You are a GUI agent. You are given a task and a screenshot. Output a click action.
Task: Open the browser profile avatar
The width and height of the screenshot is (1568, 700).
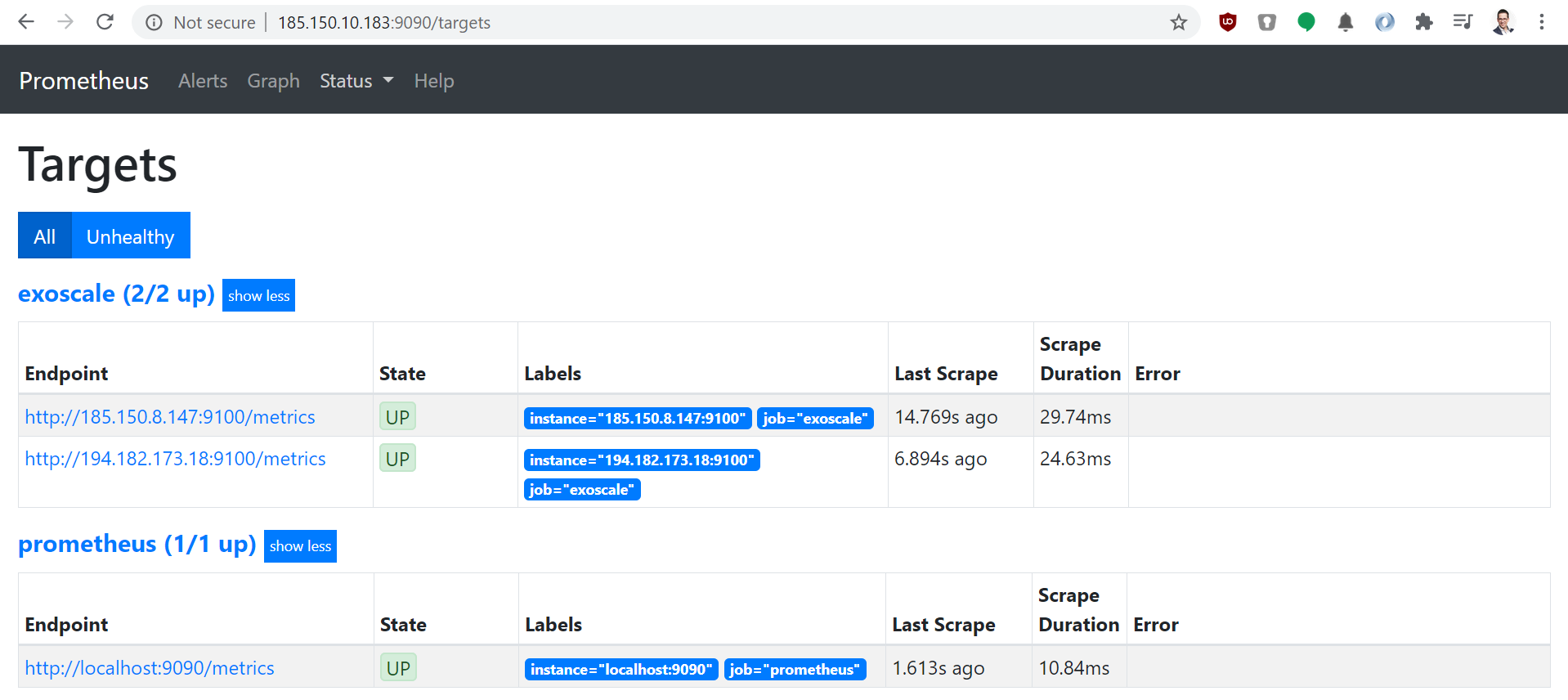1503,22
